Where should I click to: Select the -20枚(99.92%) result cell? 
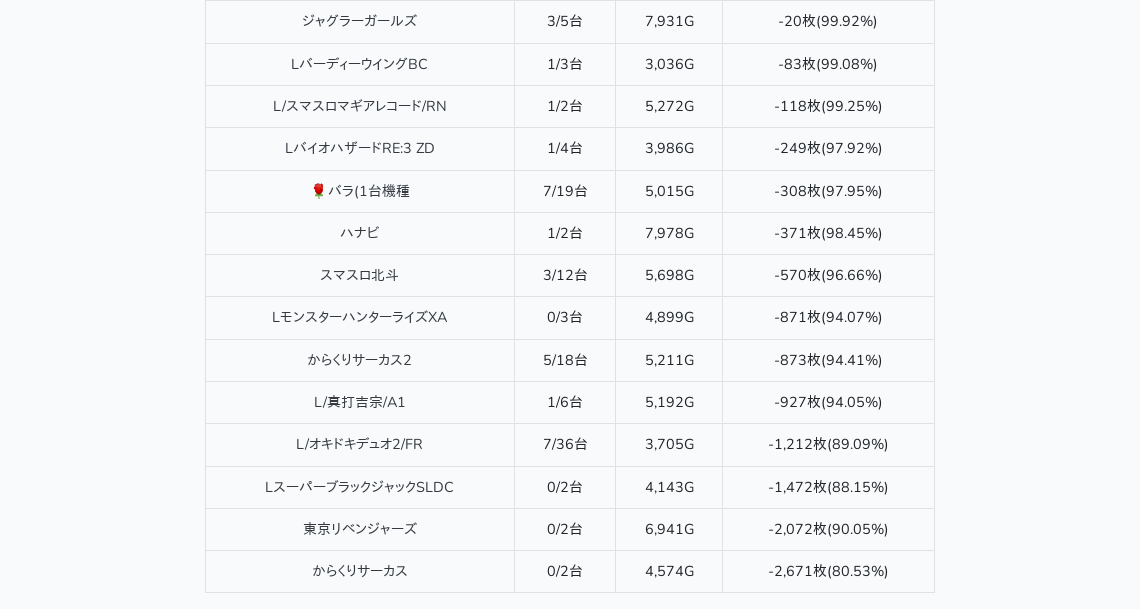(828, 22)
